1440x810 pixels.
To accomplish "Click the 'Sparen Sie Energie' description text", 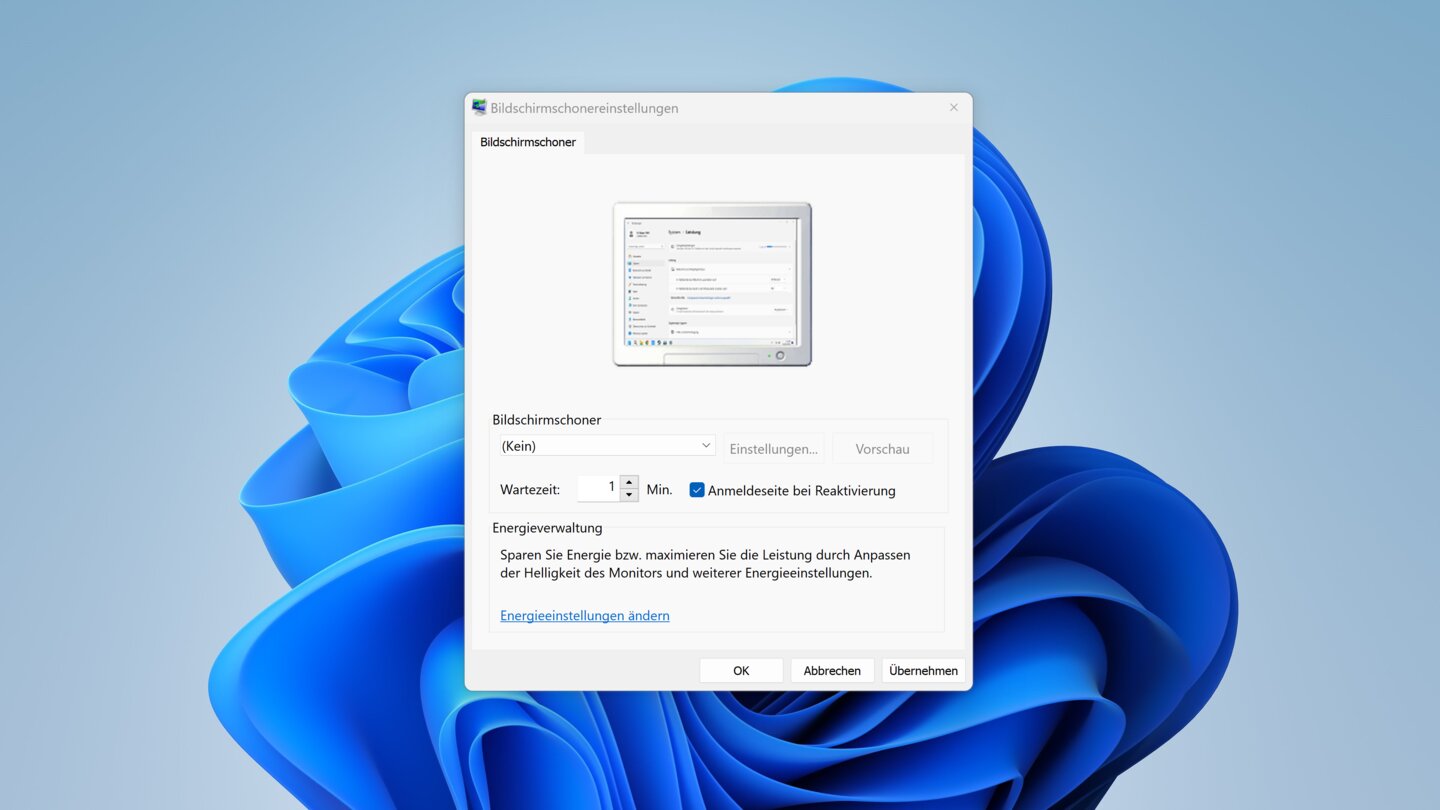I will click(706, 564).
